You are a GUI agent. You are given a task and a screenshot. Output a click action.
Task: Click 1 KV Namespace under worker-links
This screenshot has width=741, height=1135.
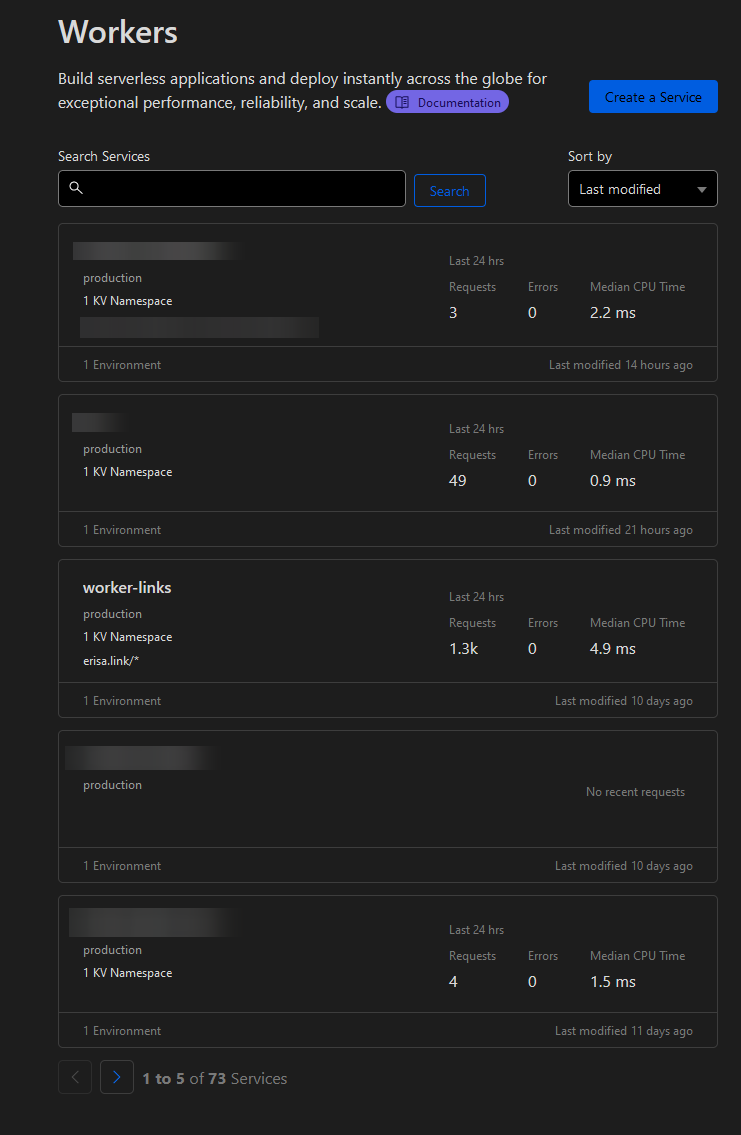pyautogui.click(x=127, y=637)
